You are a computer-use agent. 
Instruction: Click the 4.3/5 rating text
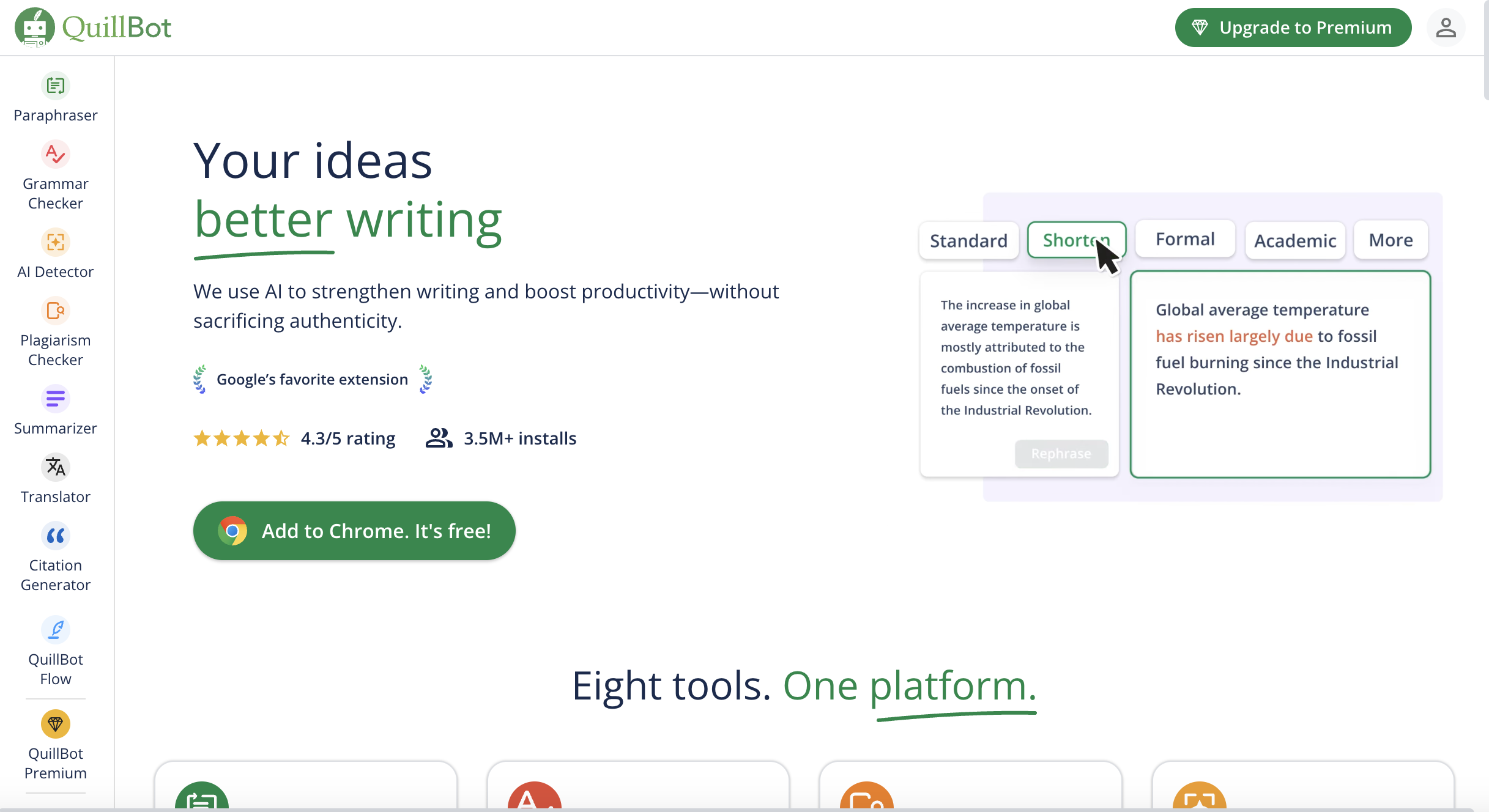point(348,438)
